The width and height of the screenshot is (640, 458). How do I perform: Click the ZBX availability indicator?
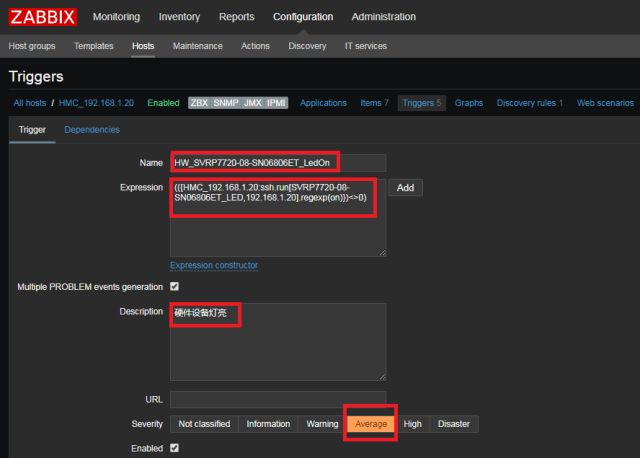(199, 103)
